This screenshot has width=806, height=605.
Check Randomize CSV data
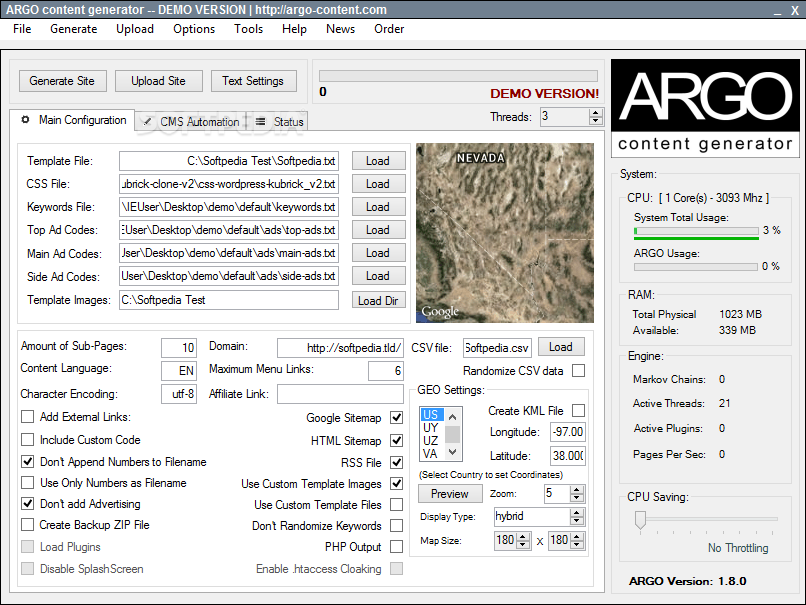click(x=578, y=371)
